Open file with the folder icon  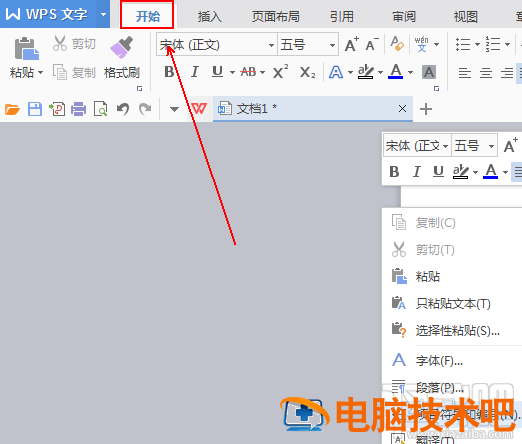point(12,109)
